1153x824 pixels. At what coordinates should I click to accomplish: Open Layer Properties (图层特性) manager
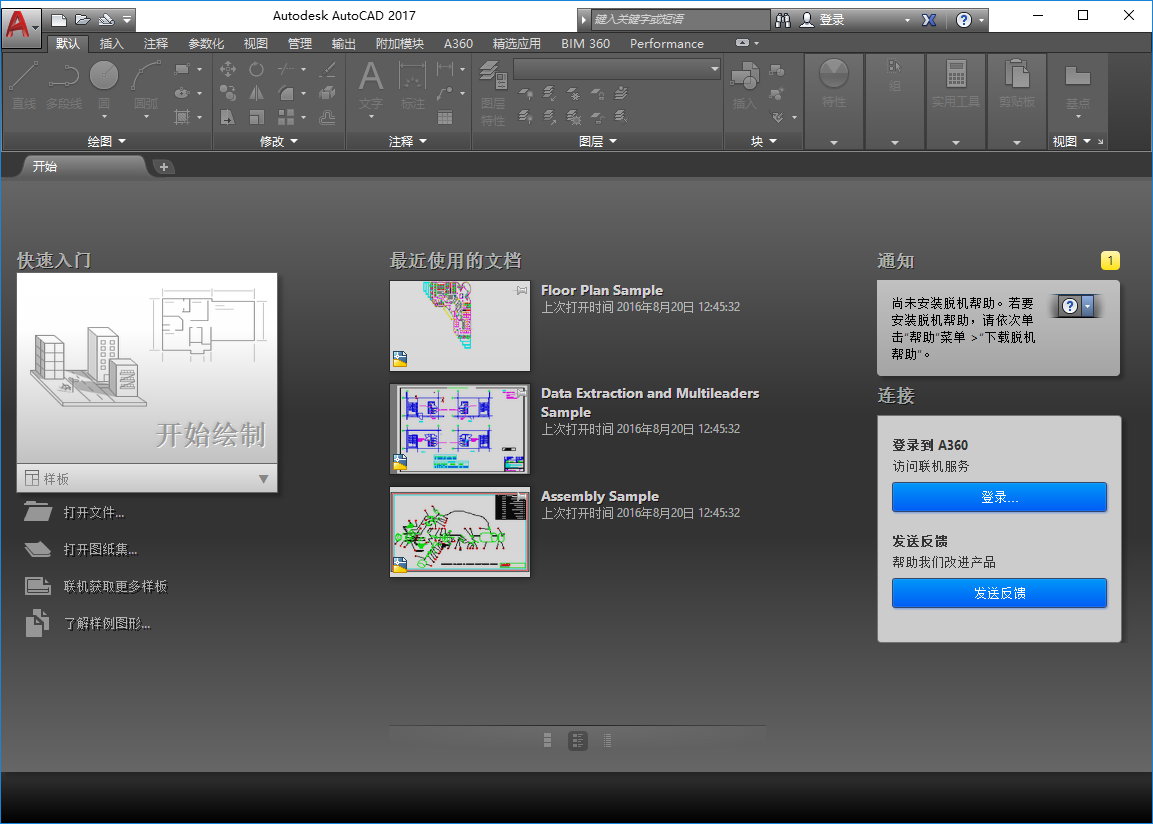point(493,94)
